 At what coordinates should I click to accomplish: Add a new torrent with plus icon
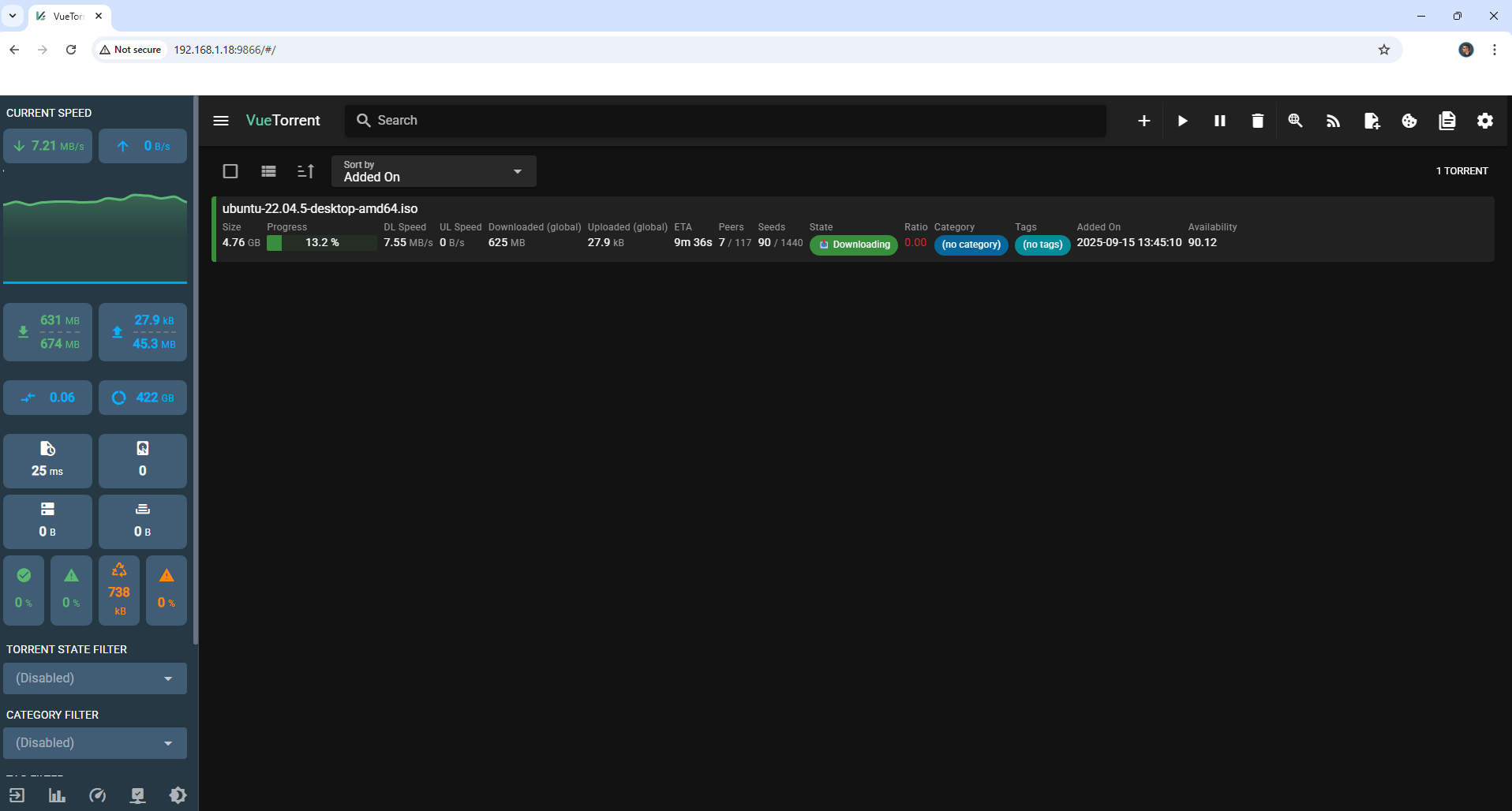coord(1143,121)
